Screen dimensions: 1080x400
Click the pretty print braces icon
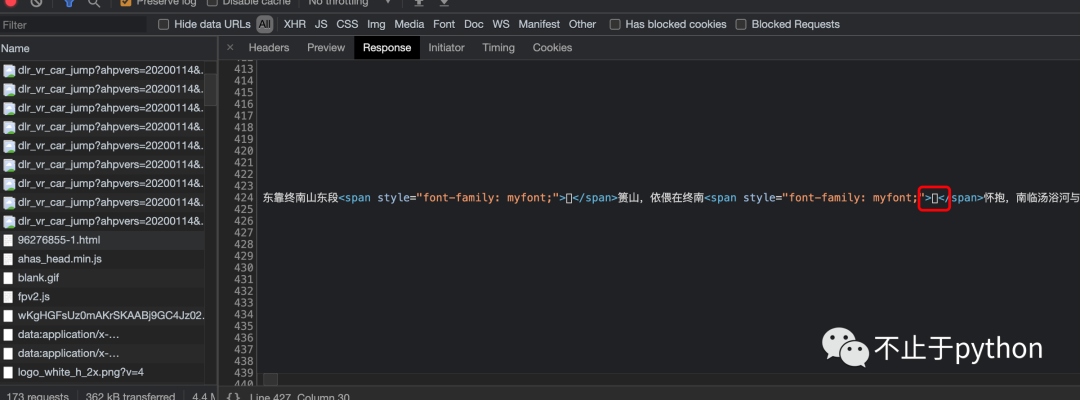(x=233, y=396)
